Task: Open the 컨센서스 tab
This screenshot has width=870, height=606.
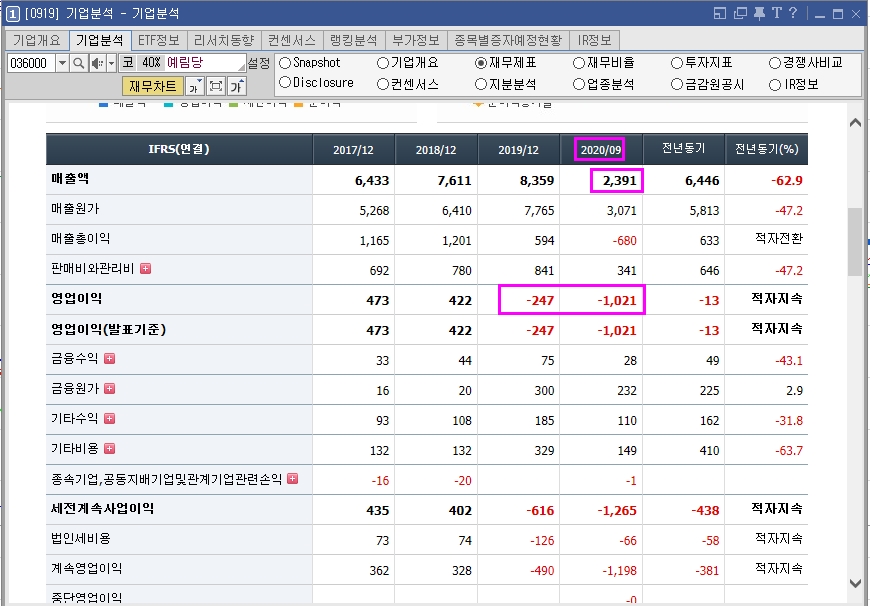Action: click(292, 41)
